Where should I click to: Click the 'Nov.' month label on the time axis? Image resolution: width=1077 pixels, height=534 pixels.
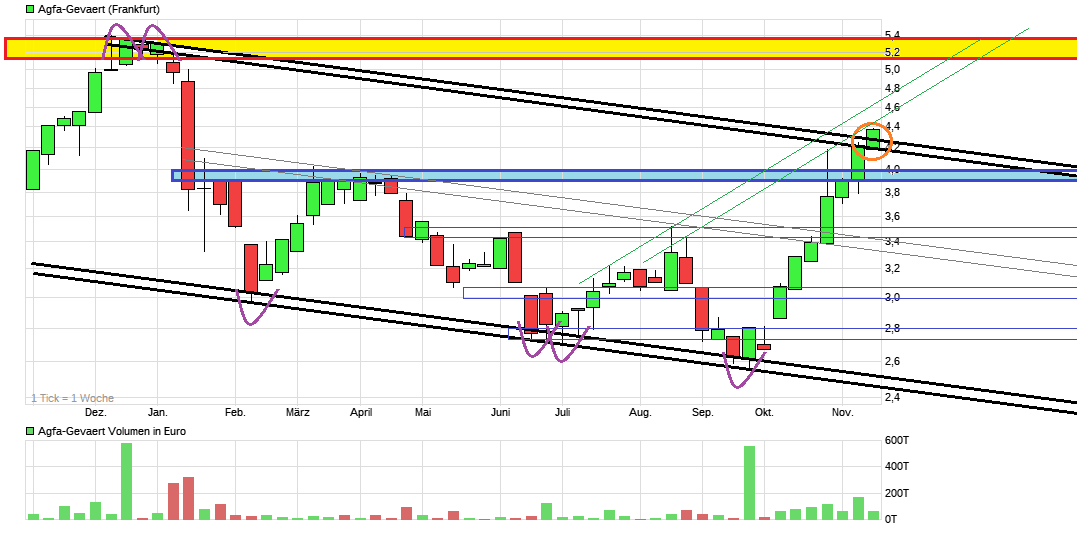point(842,412)
